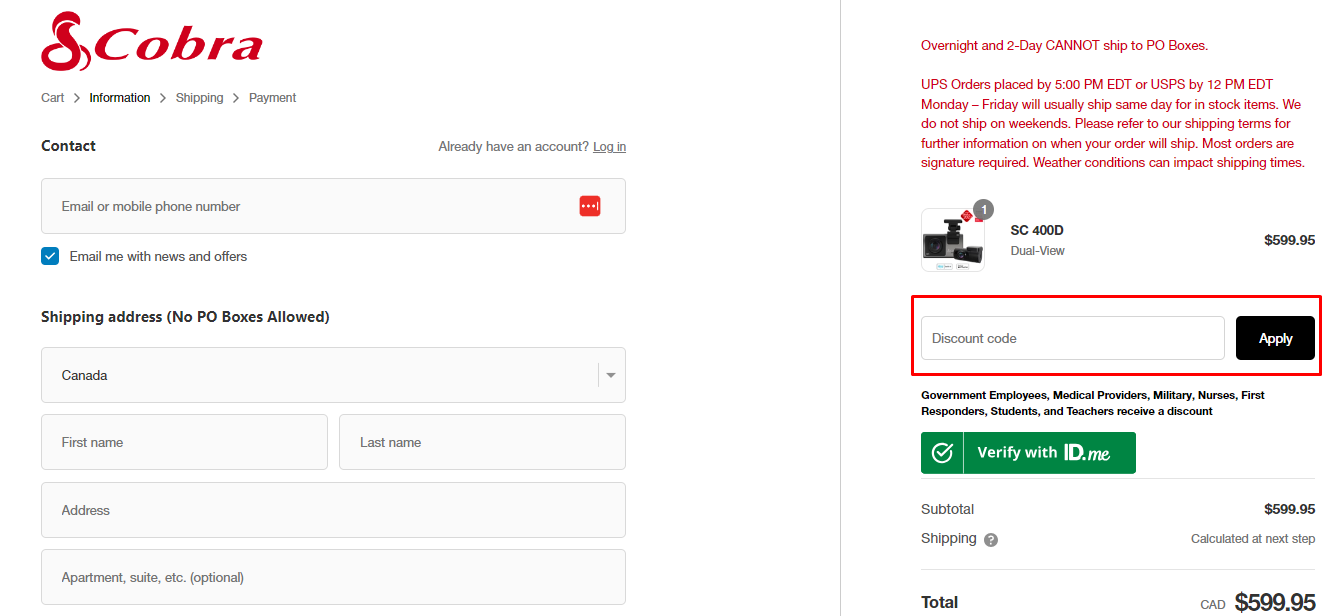Click the Discount code input field

click(x=1072, y=338)
